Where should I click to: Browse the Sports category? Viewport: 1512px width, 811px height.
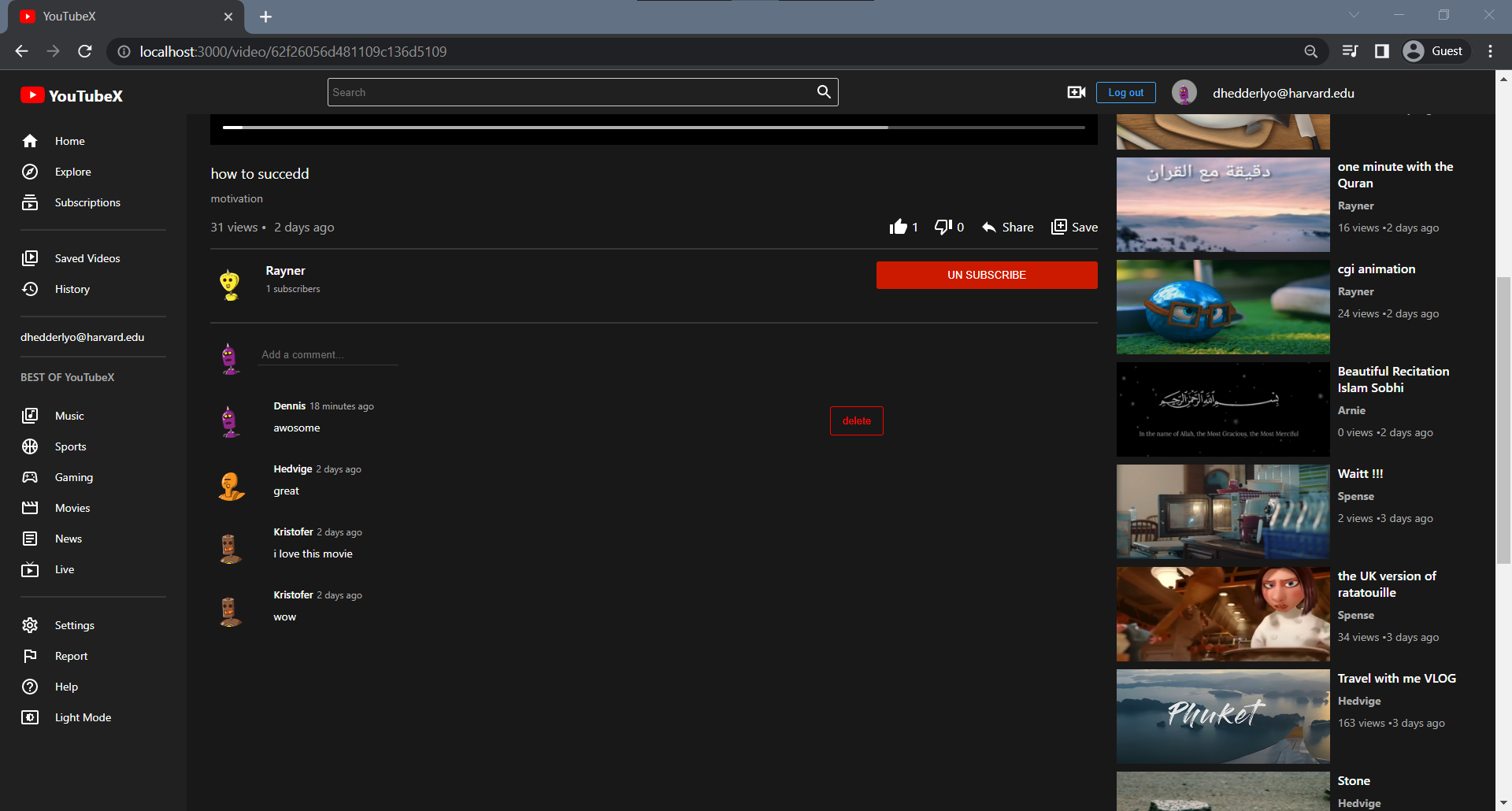click(x=54, y=446)
